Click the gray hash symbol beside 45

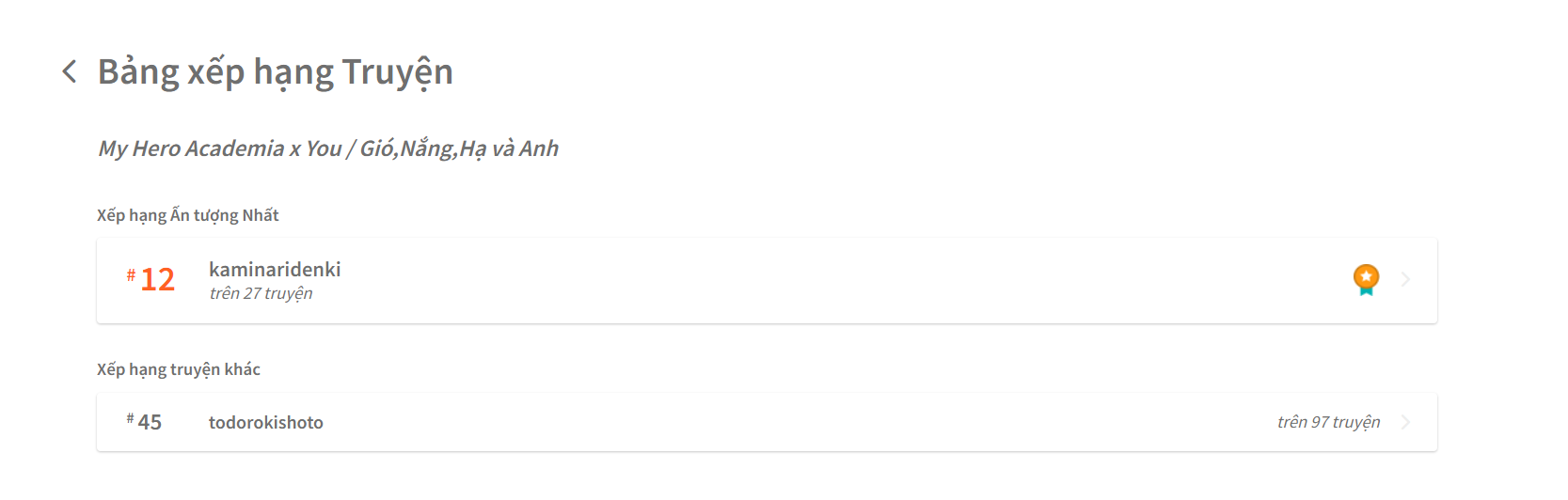click(130, 417)
